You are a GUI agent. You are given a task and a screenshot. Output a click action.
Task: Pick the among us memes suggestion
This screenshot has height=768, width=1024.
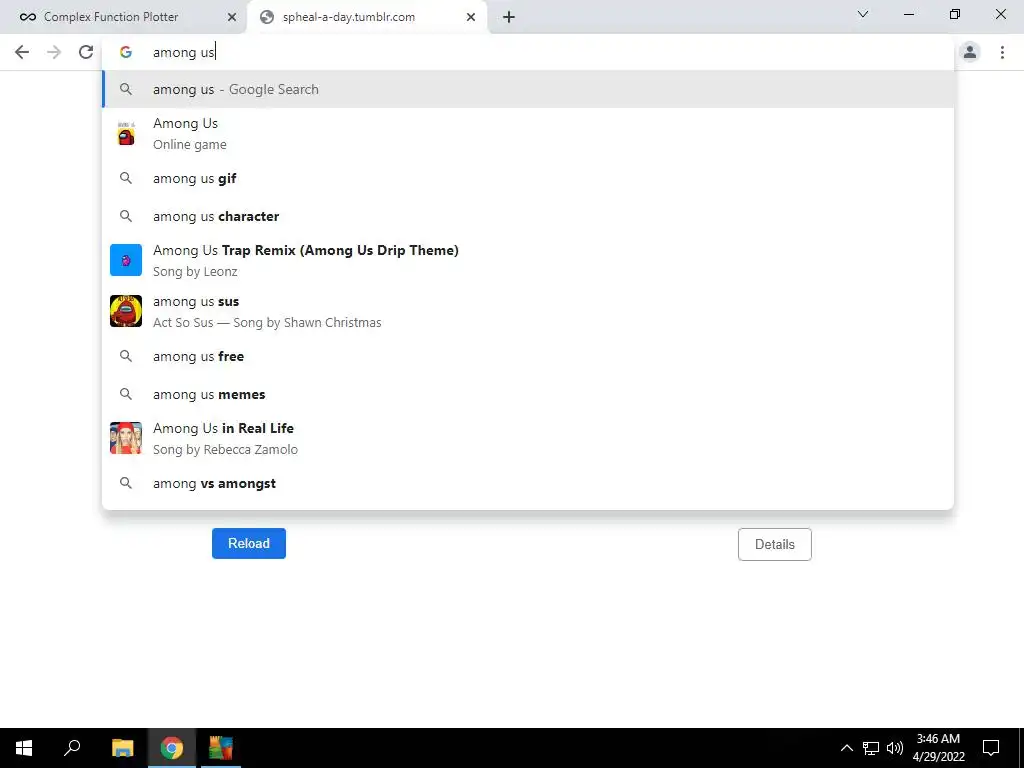[528, 394]
